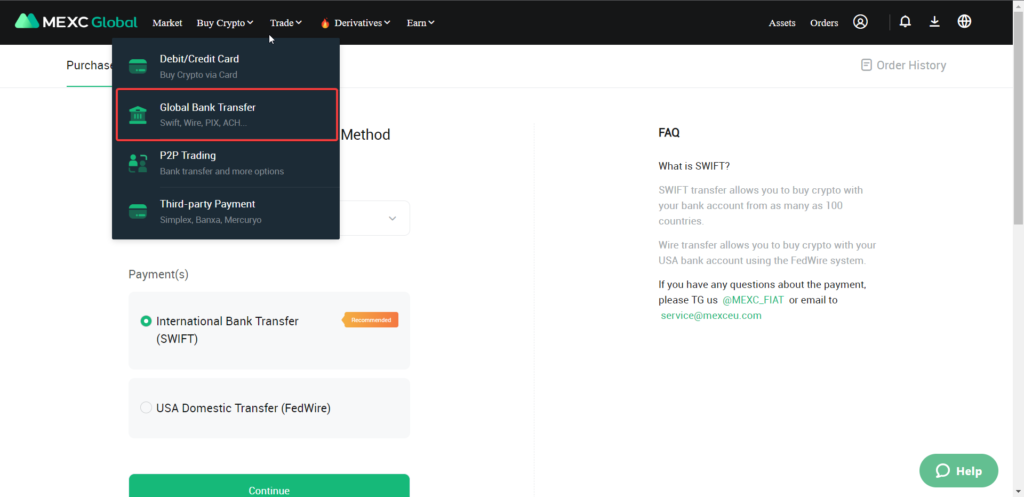Open the notifications bell icon

[x=904, y=22]
